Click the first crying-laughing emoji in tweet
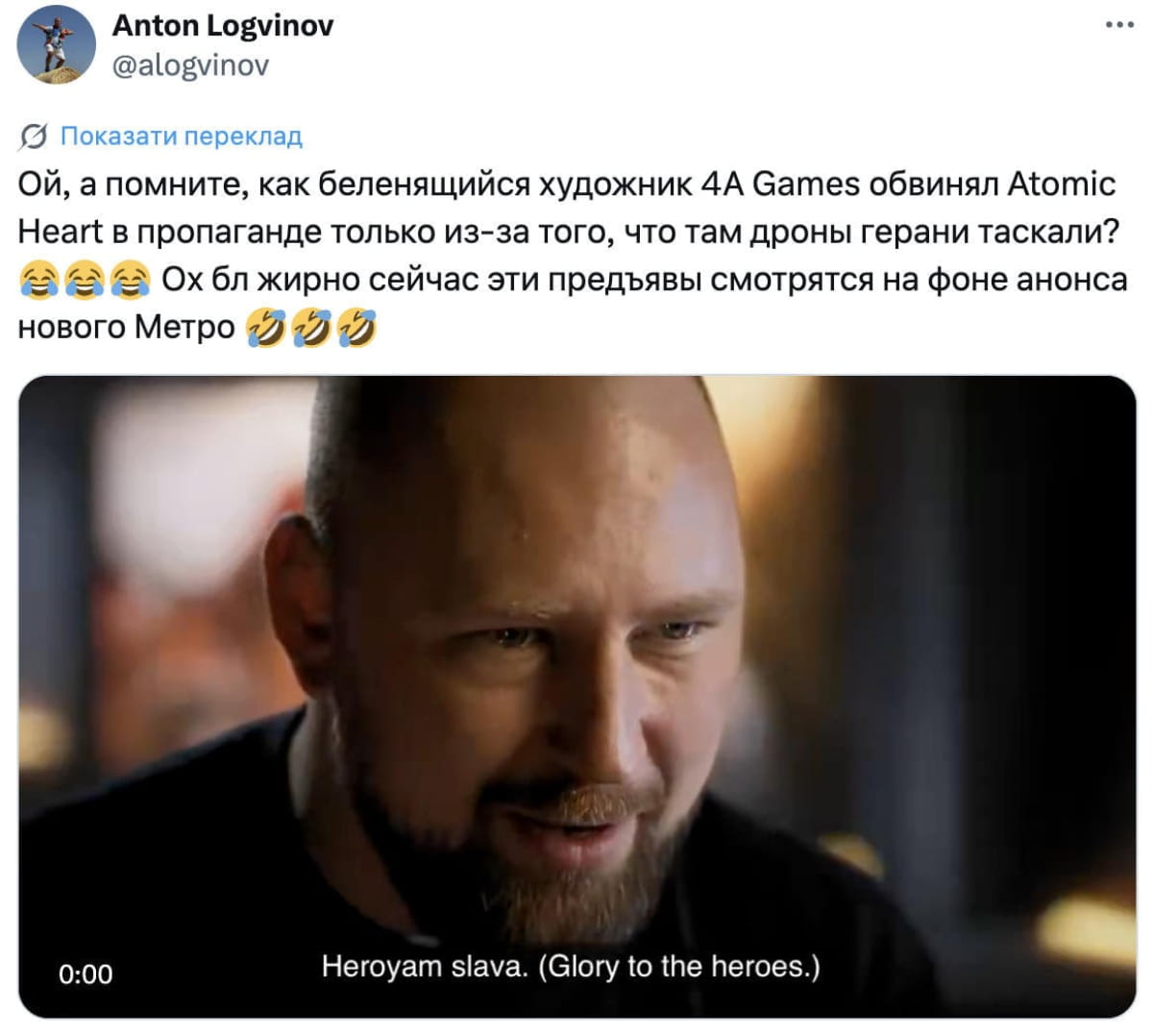 38,281
